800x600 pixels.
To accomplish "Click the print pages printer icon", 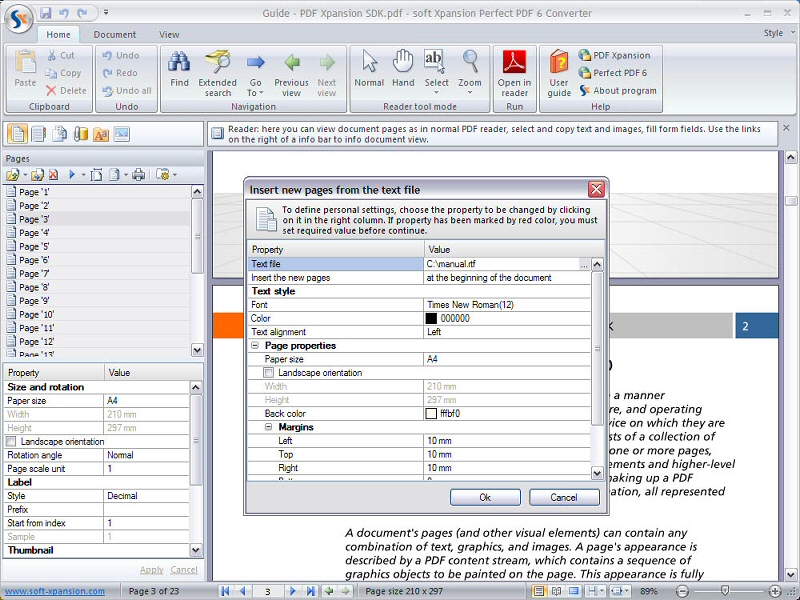I will point(138,175).
